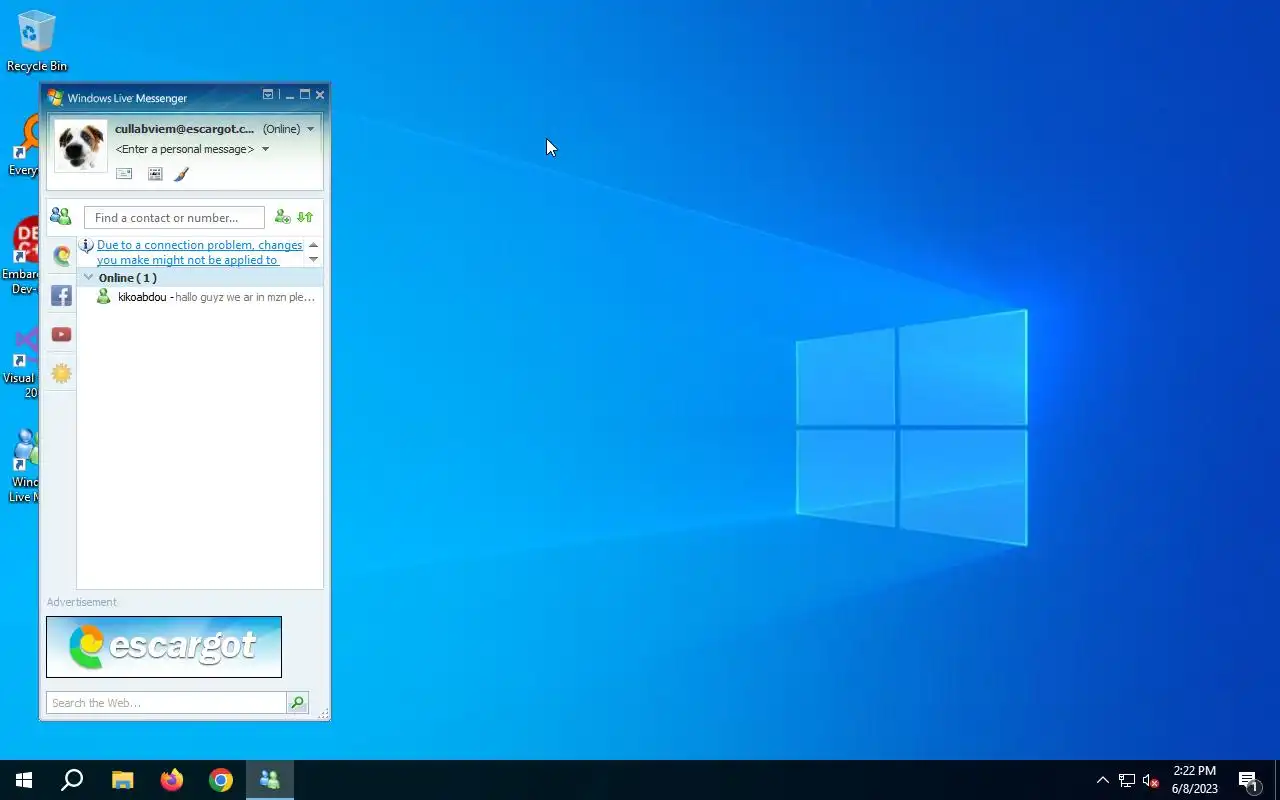Click the Search the Web input box
This screenshot has height=800, width=1280.
tap(166, 703)
